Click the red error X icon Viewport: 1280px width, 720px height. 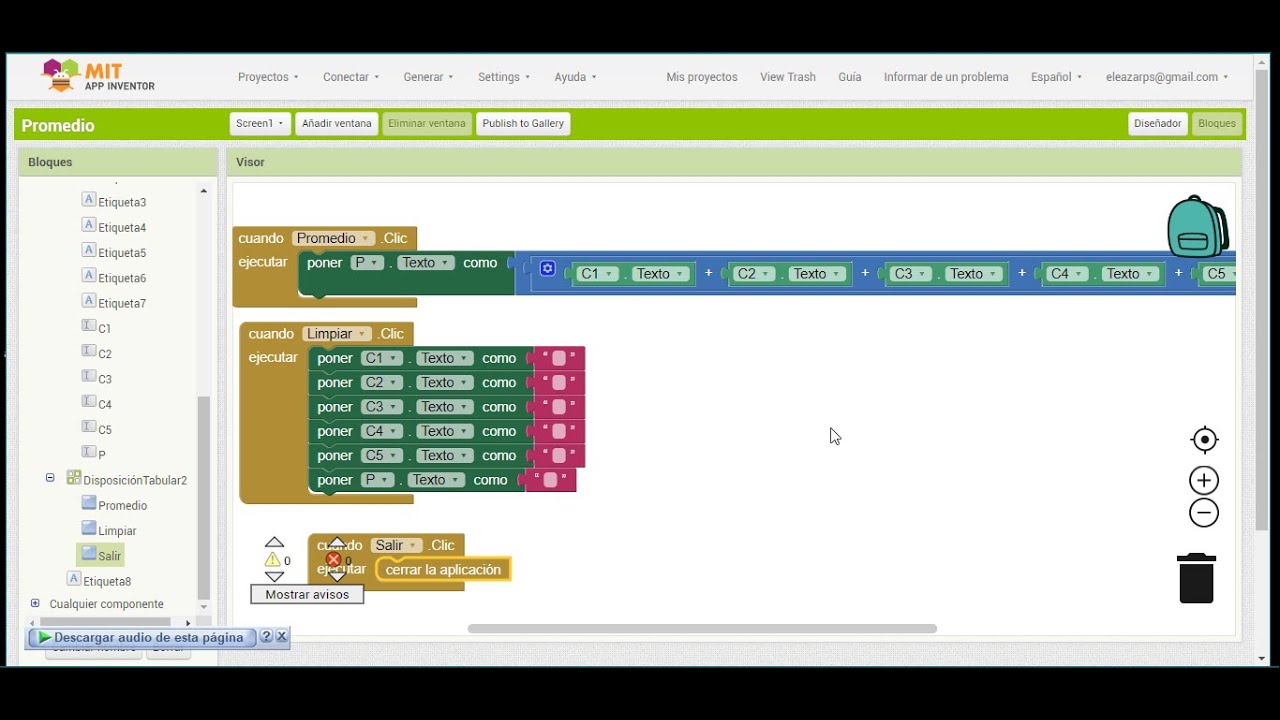click(334, 560)
